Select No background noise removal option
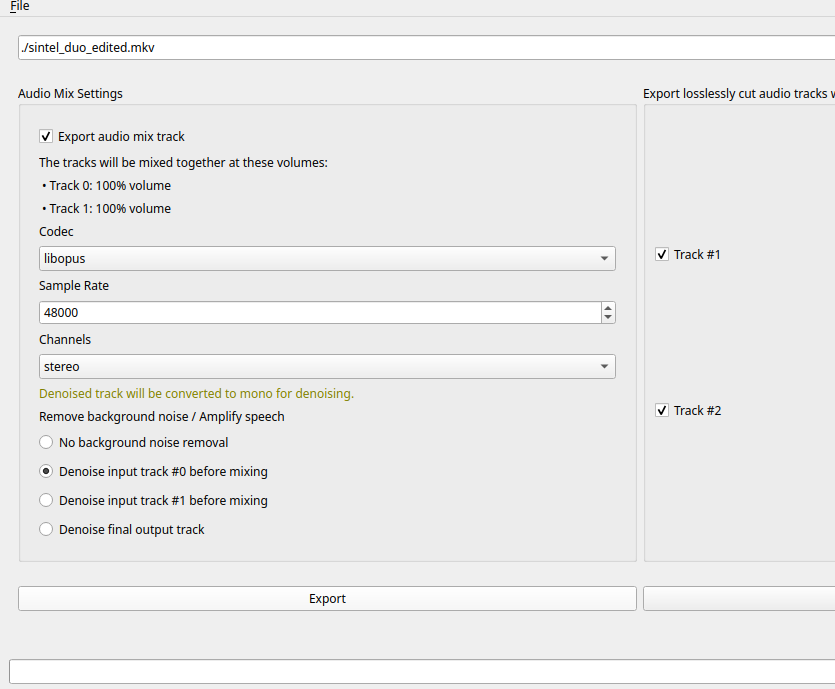The image size is (835, 689). (x=46, y=443)
